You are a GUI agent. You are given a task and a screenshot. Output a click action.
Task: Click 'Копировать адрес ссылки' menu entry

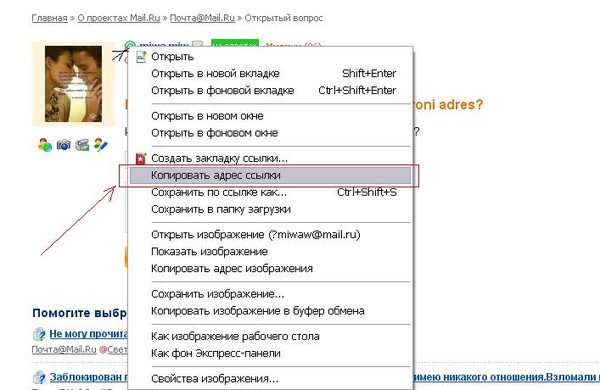tap(270, 175)
